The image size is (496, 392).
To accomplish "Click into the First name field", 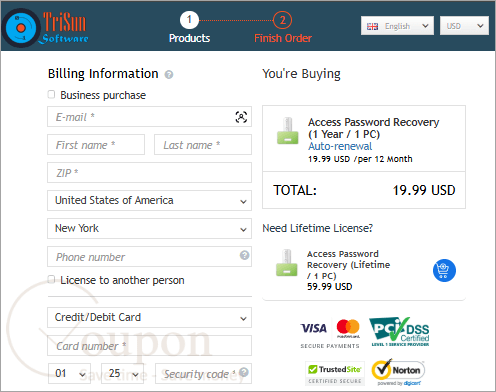I will [96, 145].
